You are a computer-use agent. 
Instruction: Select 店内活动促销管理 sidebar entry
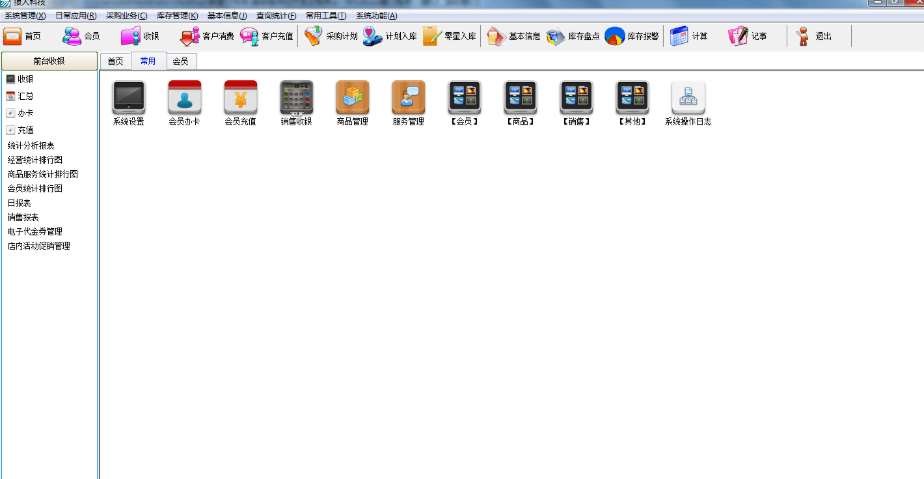(39, 245)
